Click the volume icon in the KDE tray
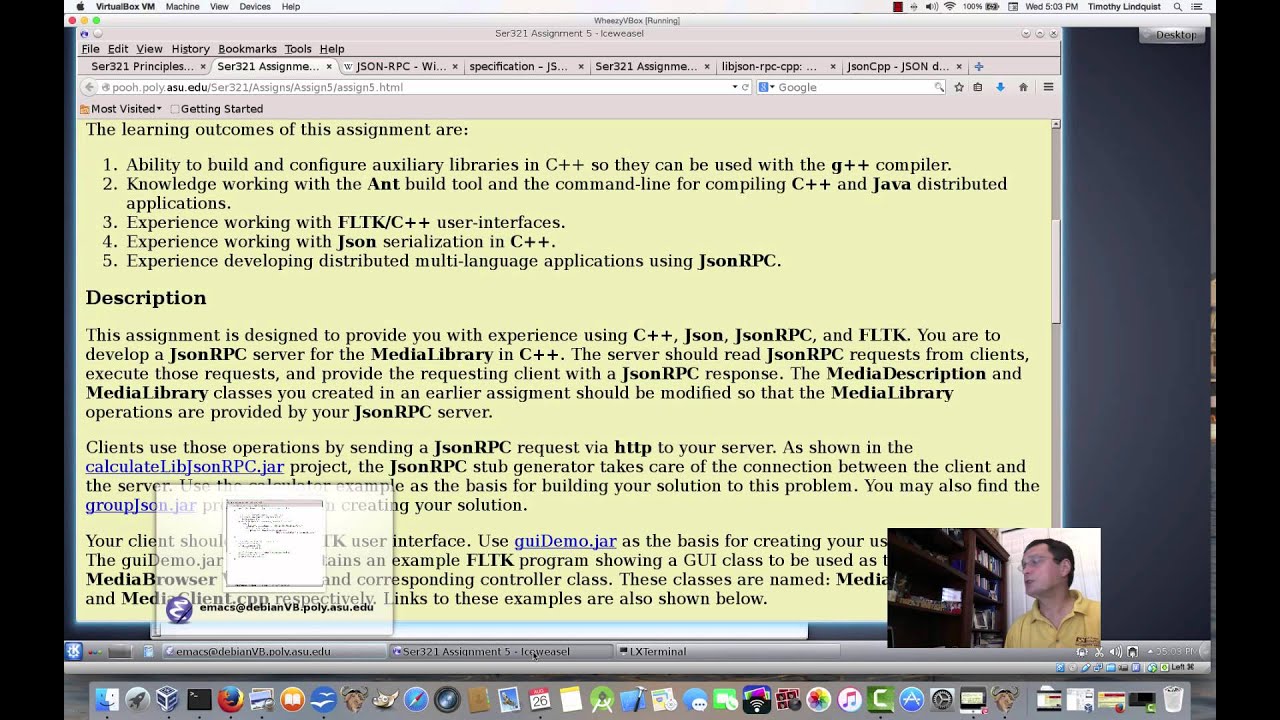This screenshot has width=1280, height=720. click(1115, 651)
